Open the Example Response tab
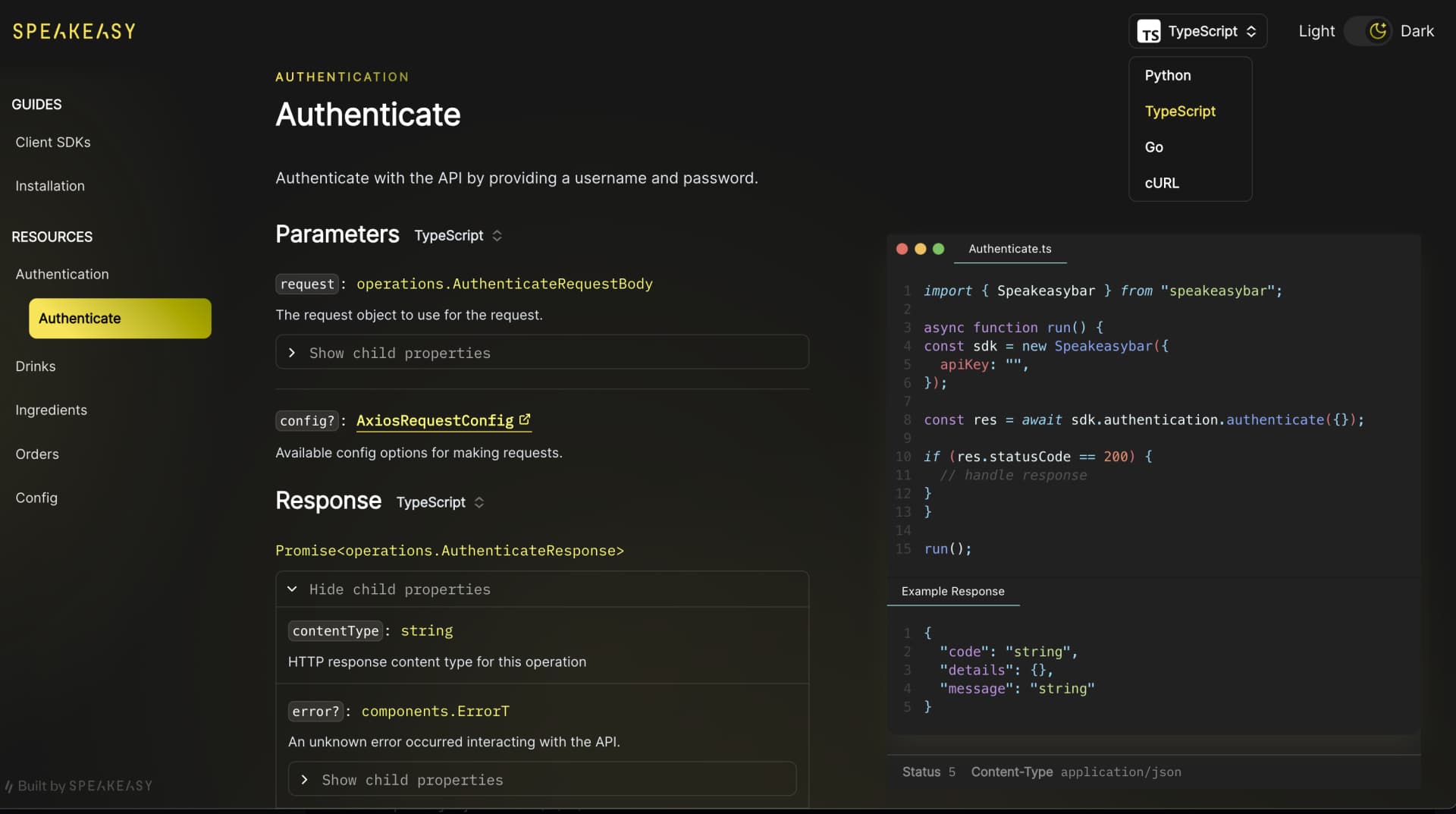The image size is (1456, 814). click(x=953, y=592)
